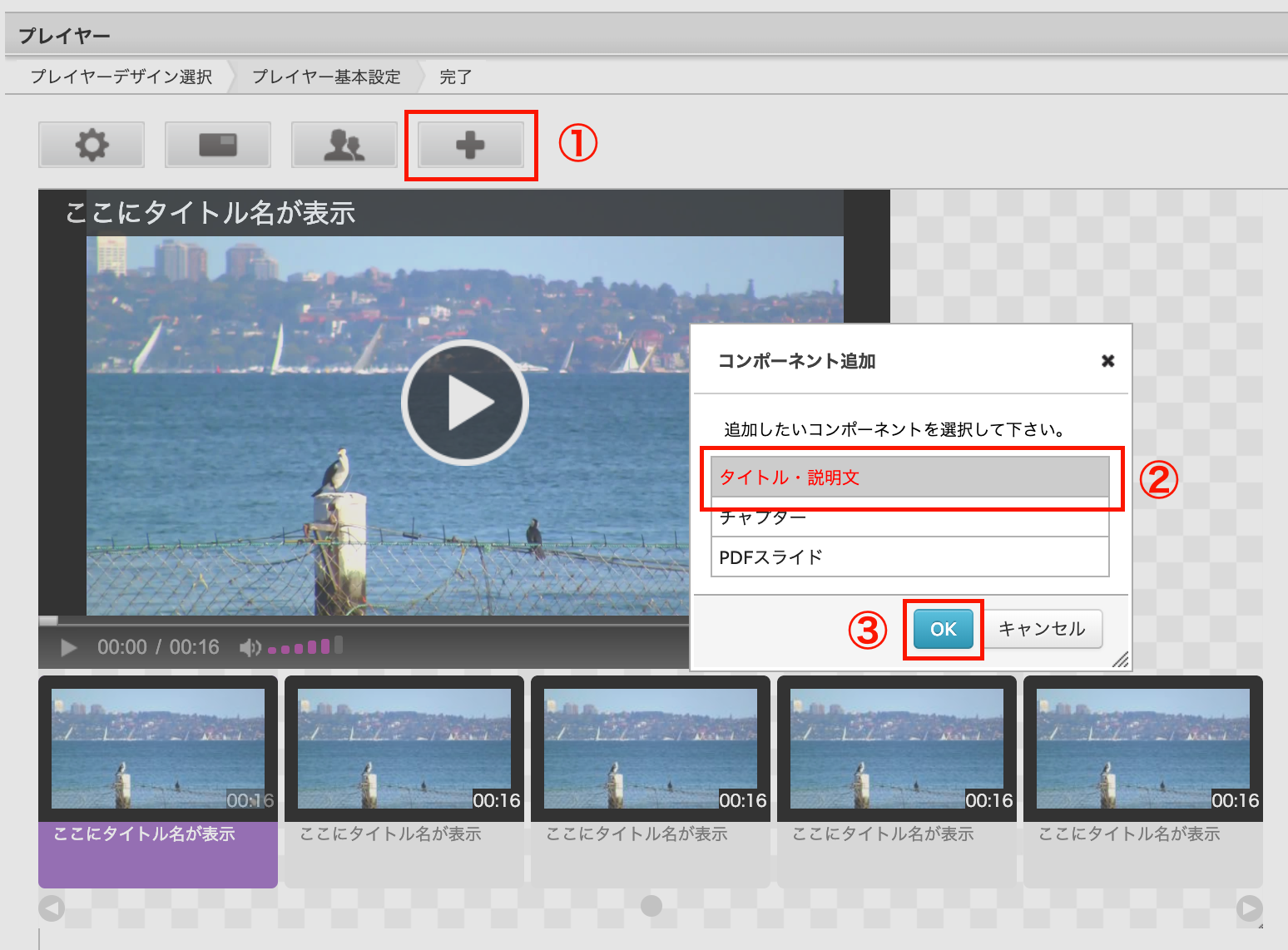Go to the 完了 step
1288x950 pixels.
456,77
